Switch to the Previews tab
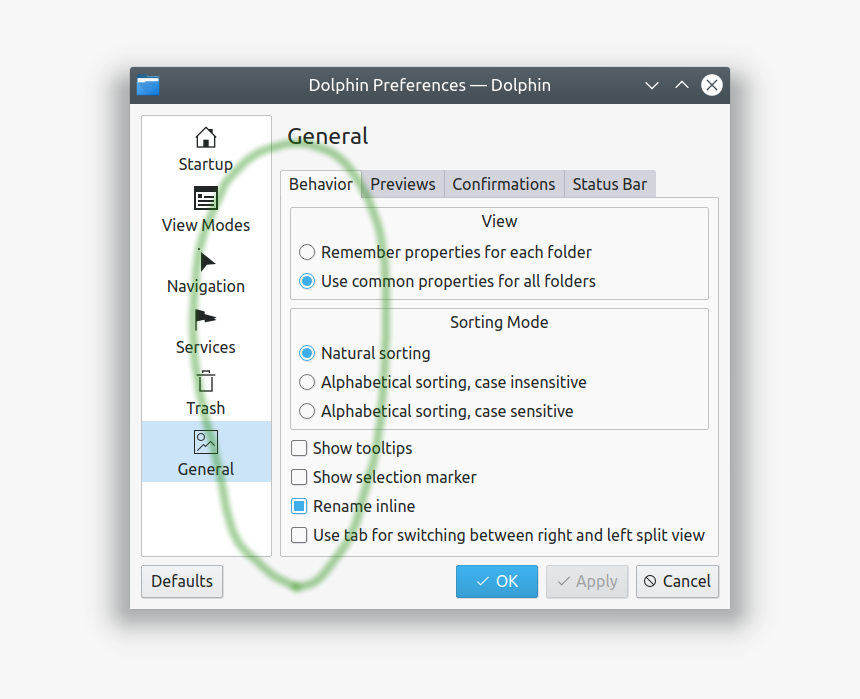This screenshot has width=860, height=699. [x=403, y=184]
